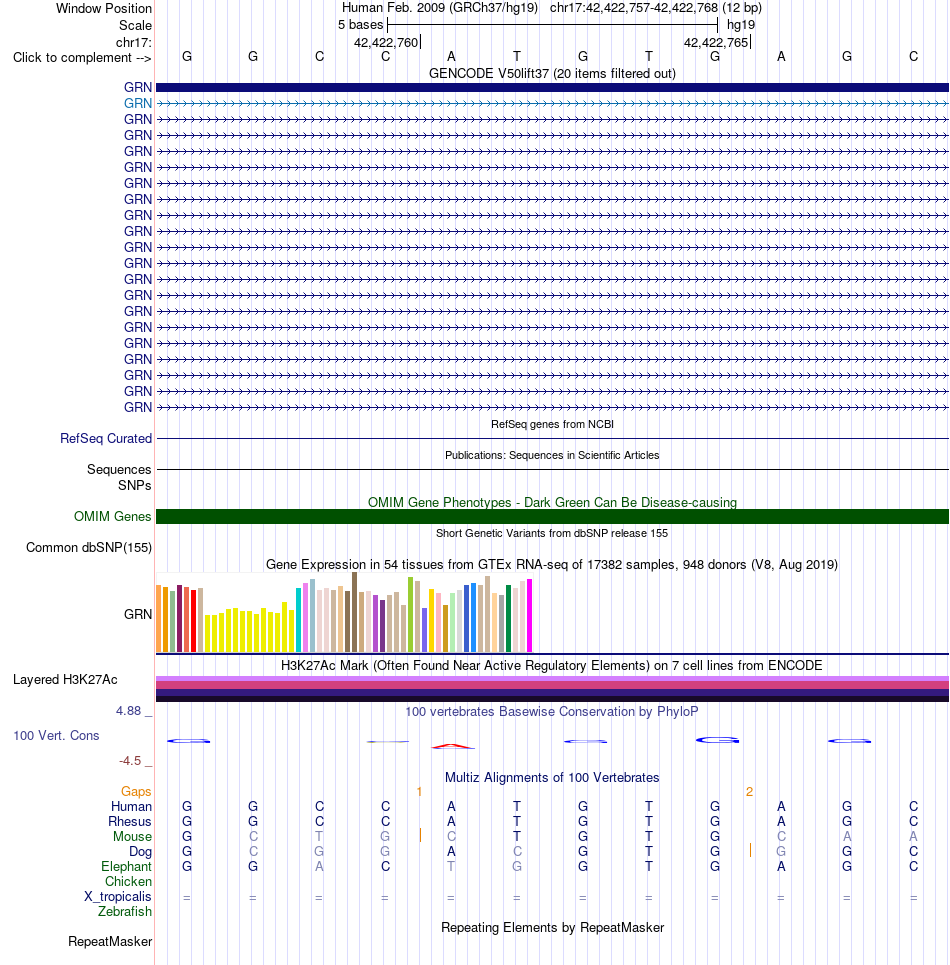This screenshot has width=950, height=965.
Task: Click the ruler coordinate '42,422,765'
Action: 716,42
